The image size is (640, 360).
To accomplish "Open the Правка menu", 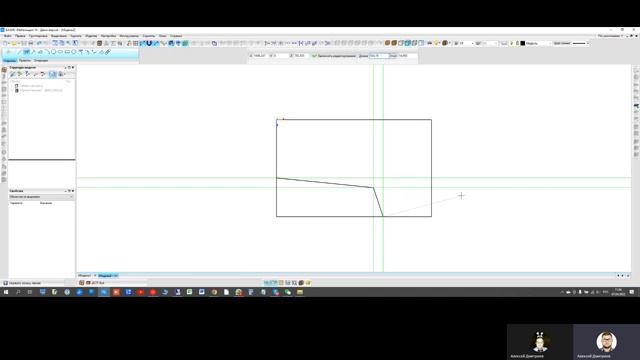I will [x=20, y=36].
